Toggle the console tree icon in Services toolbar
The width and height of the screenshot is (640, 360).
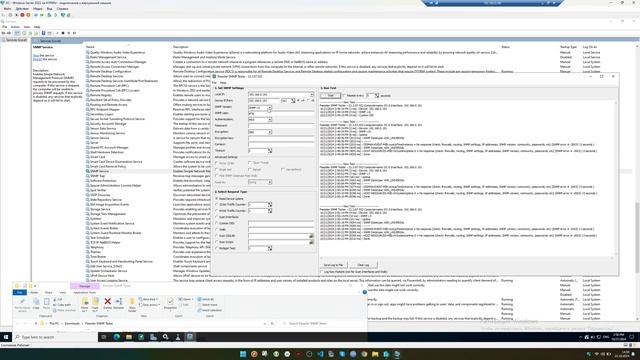pyautogui.click(x=17, y=33)
